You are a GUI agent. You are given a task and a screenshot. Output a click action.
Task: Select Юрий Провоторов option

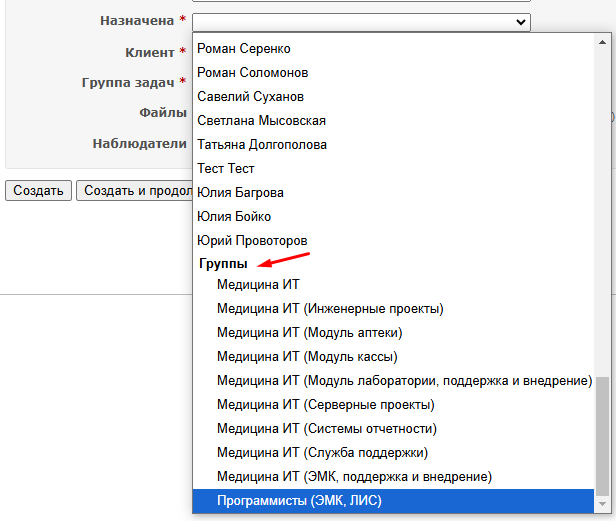coord(252,241)
